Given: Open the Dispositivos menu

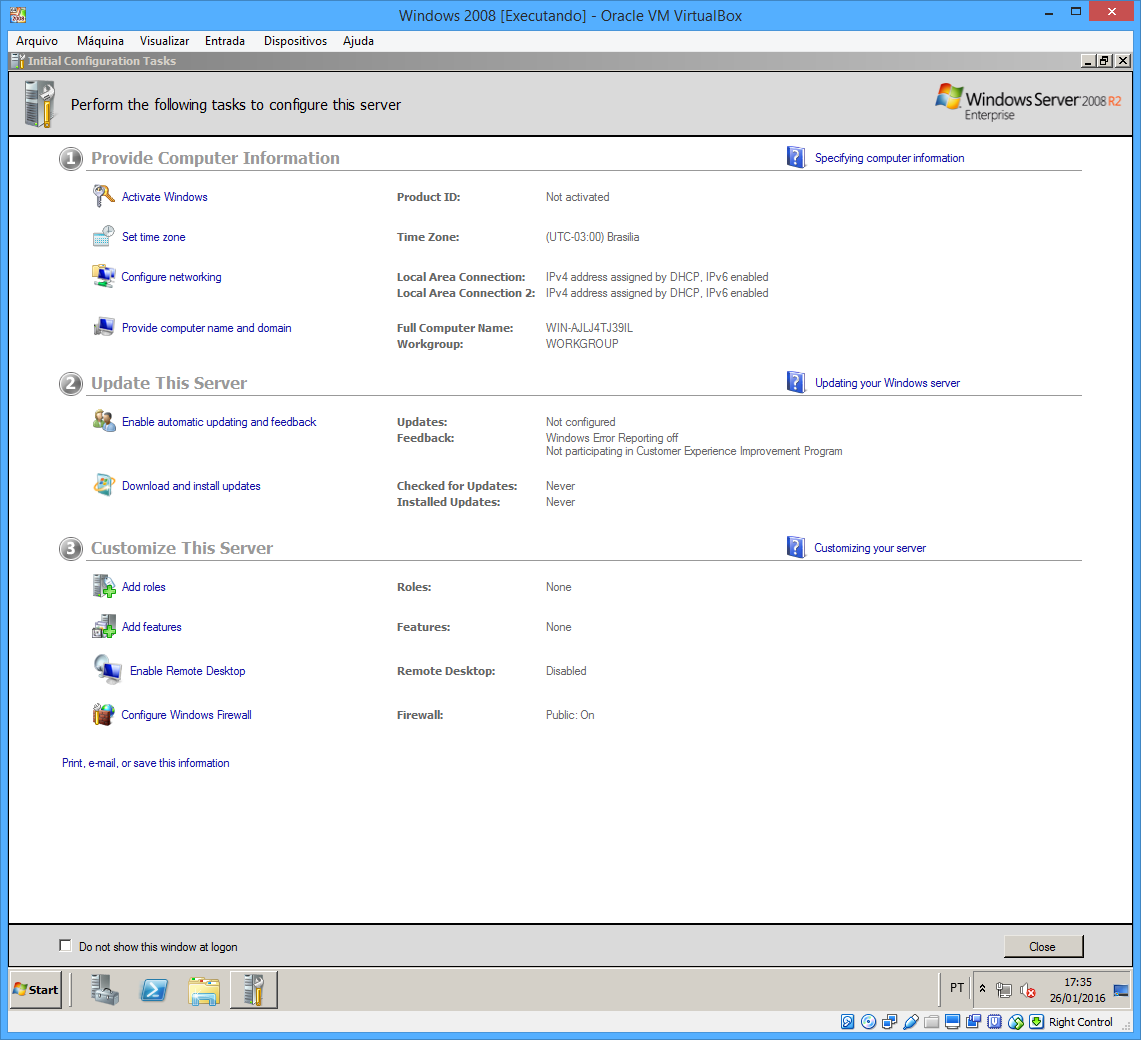Looking at the screenshot, I should click(295, 41).
